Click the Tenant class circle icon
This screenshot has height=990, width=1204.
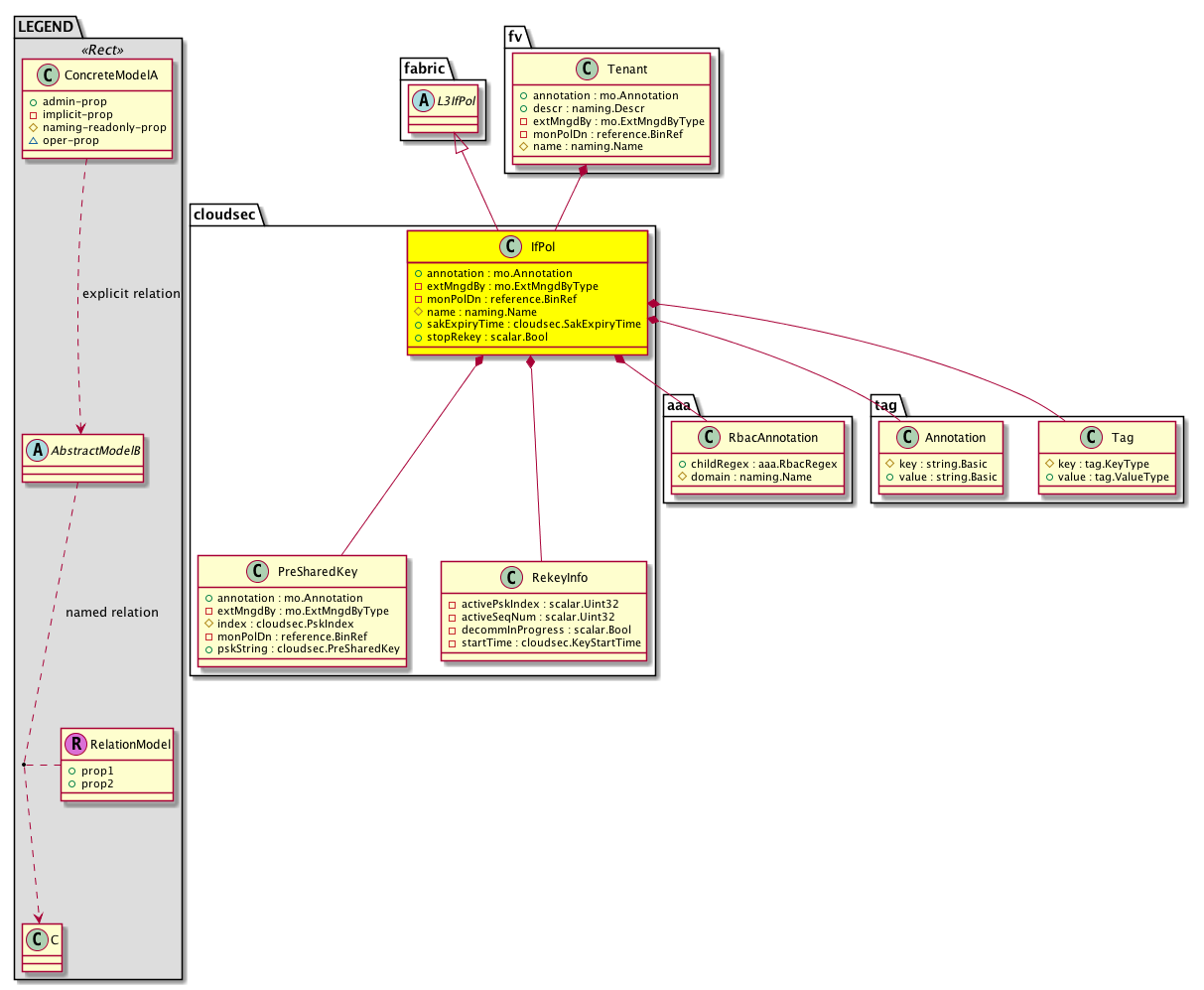tap(586, 70)
